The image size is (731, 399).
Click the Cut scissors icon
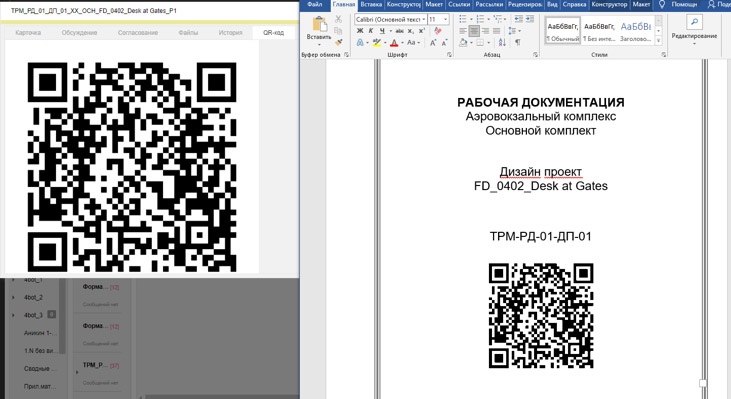coord(338,19)
